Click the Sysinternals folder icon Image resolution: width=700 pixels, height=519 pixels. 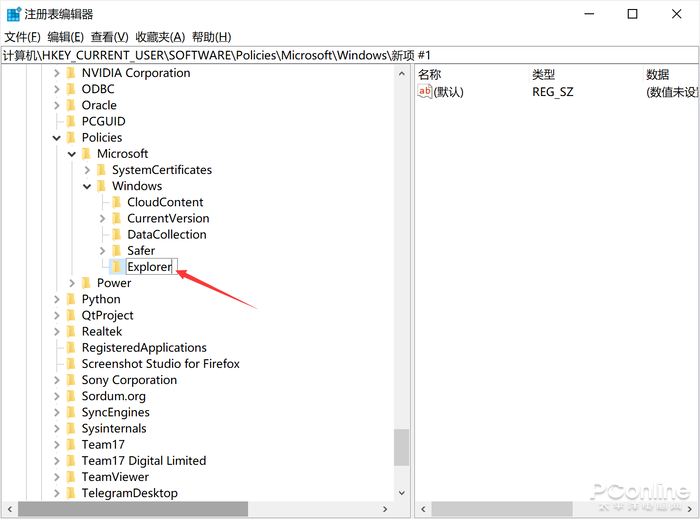click(71, 428)
